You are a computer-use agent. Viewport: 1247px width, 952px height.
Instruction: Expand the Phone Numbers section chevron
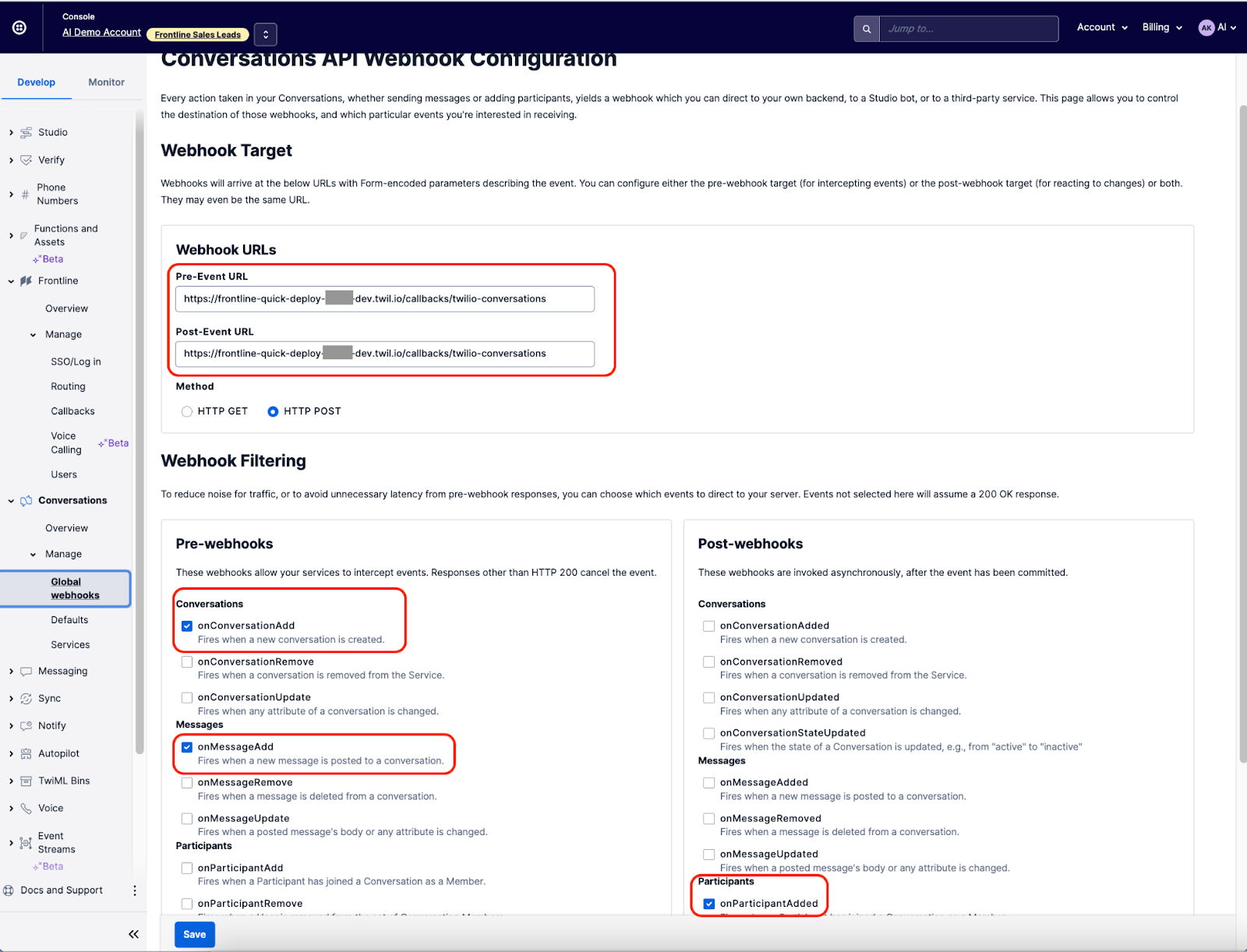coord(11,194)
